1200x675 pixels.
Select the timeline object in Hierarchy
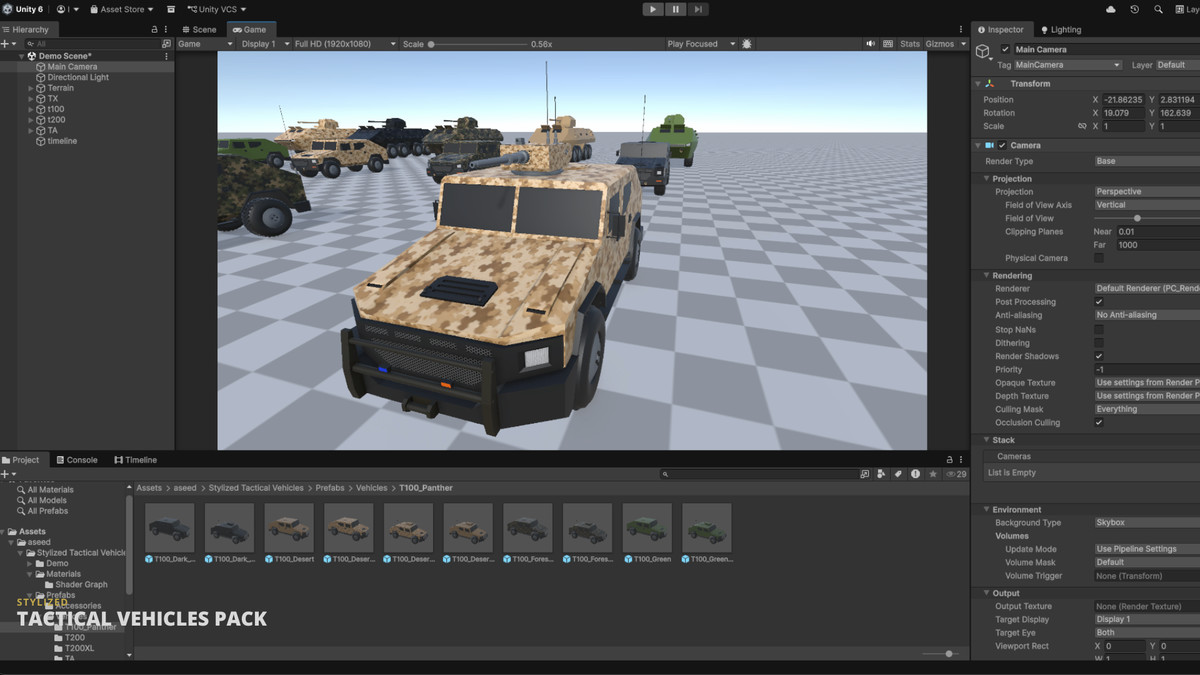tap(62, 141)
